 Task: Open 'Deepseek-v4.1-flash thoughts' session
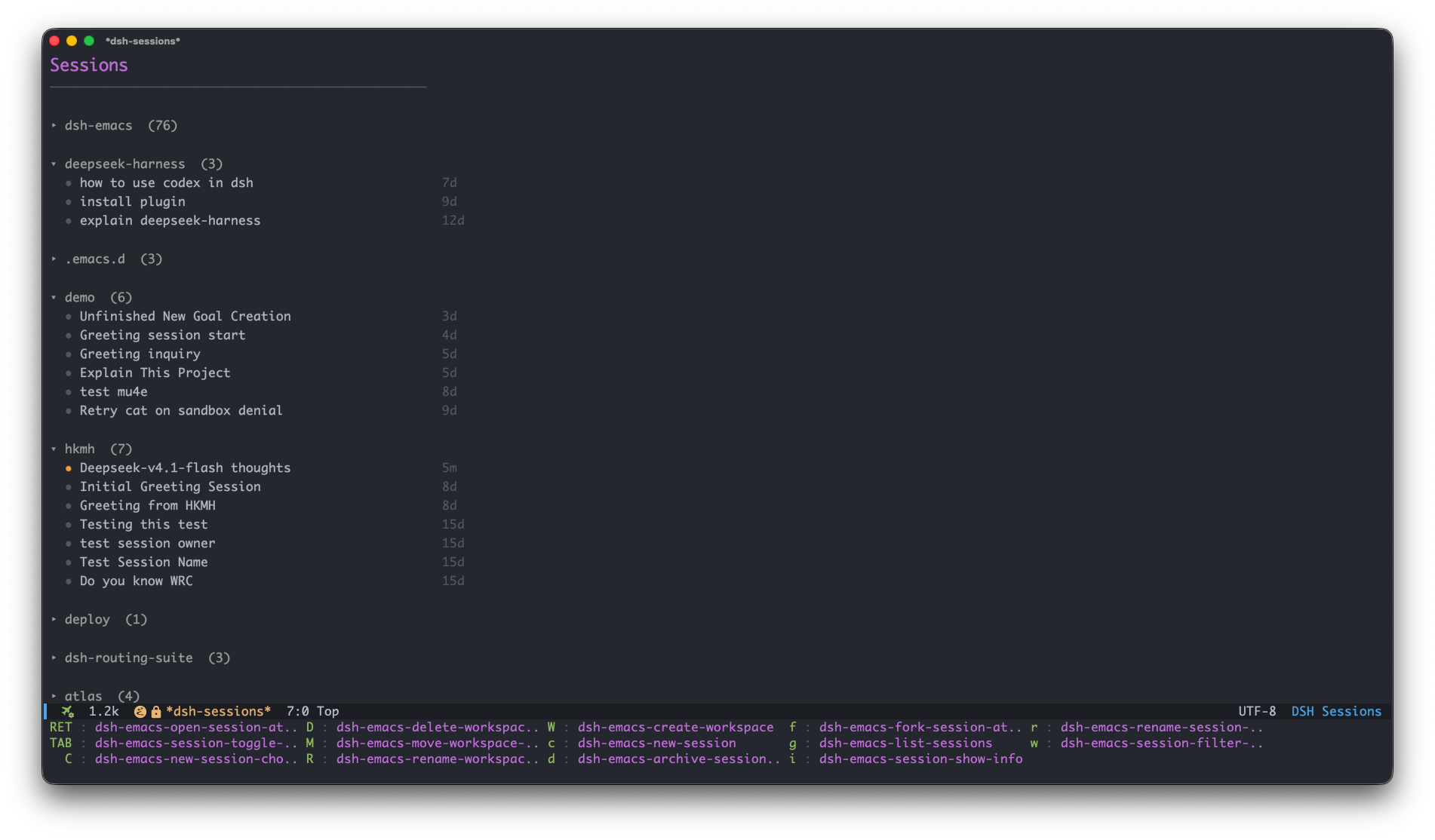185,468
